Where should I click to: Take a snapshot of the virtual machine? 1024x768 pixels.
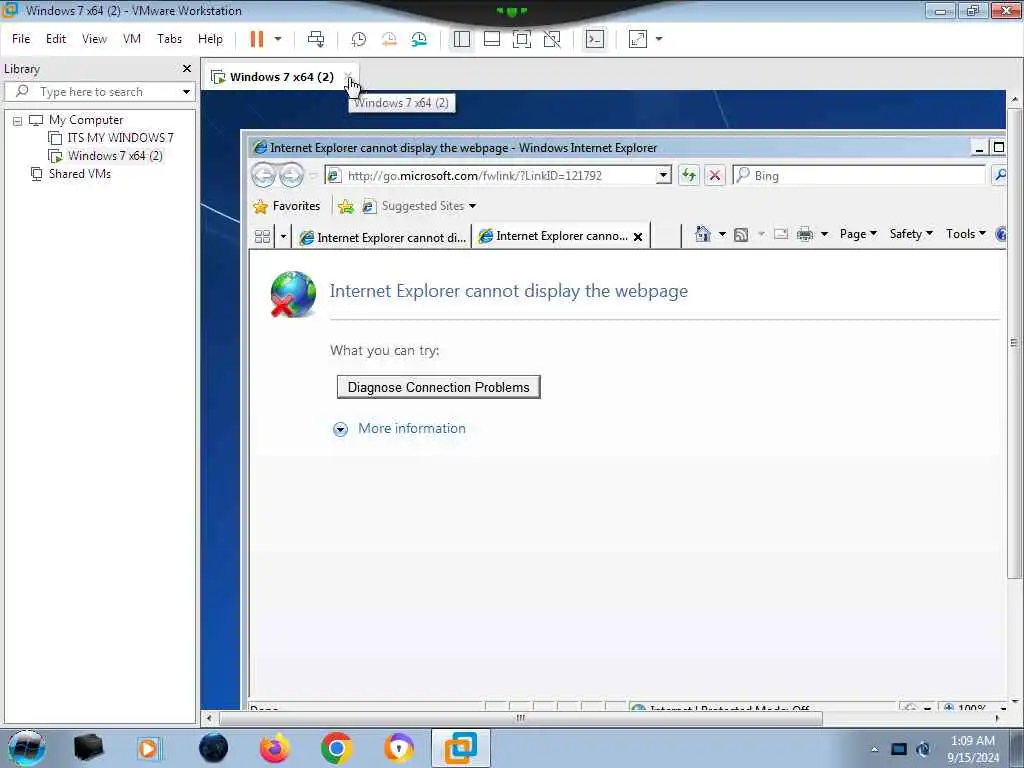pos(359,39)
